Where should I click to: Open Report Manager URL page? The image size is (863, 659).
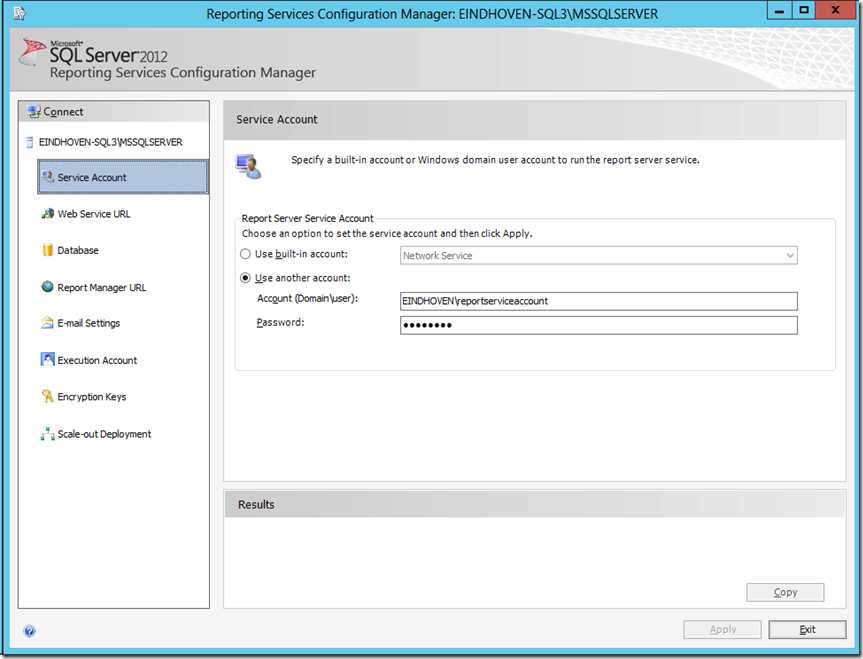point(102,287)
